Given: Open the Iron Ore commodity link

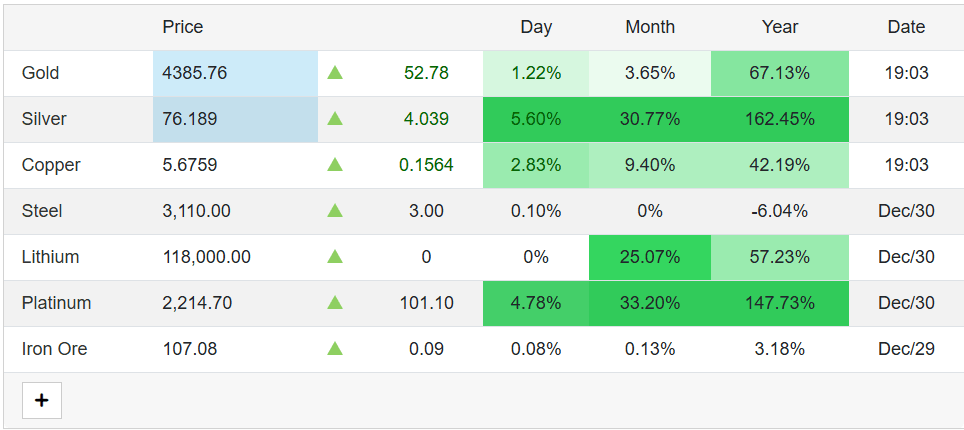Looking at the screenshot, I should (x=55, y=349).
